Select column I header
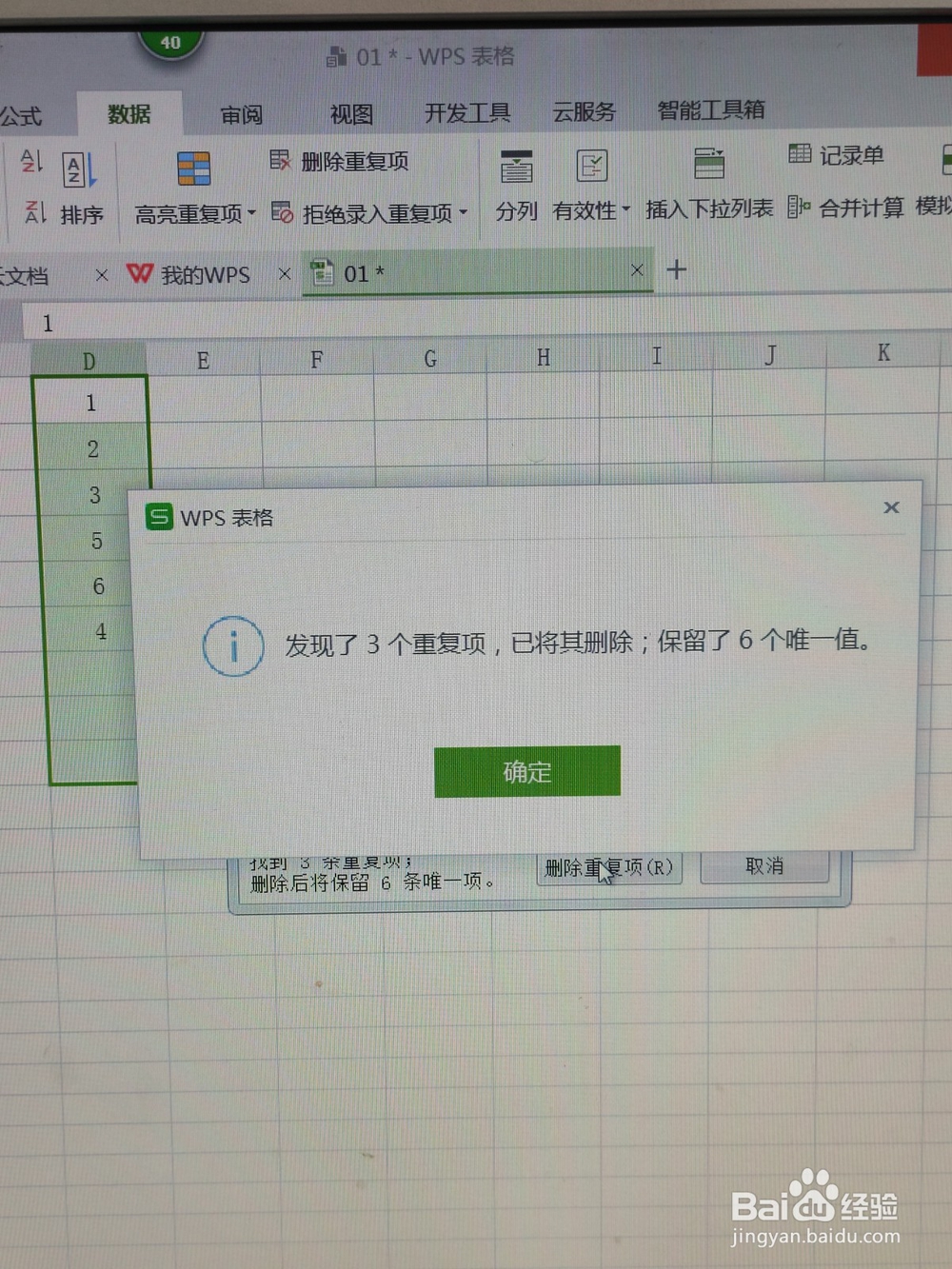Image resolution: width=952 pixels, height=1269 pixels. pyautogui.click(x=656, y=356)
